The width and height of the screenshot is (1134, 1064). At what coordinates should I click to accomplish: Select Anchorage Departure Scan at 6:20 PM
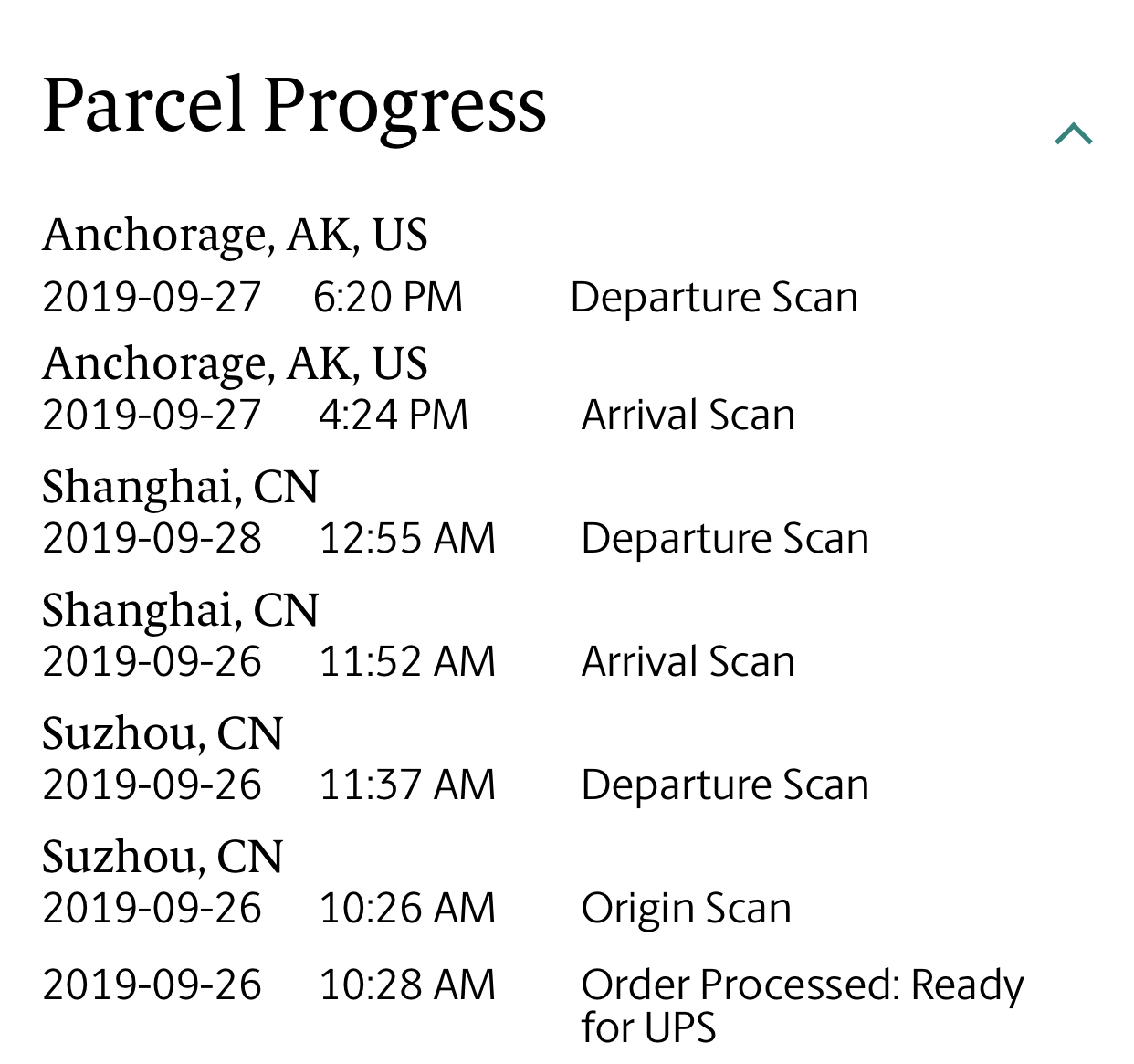pos(714,298)
